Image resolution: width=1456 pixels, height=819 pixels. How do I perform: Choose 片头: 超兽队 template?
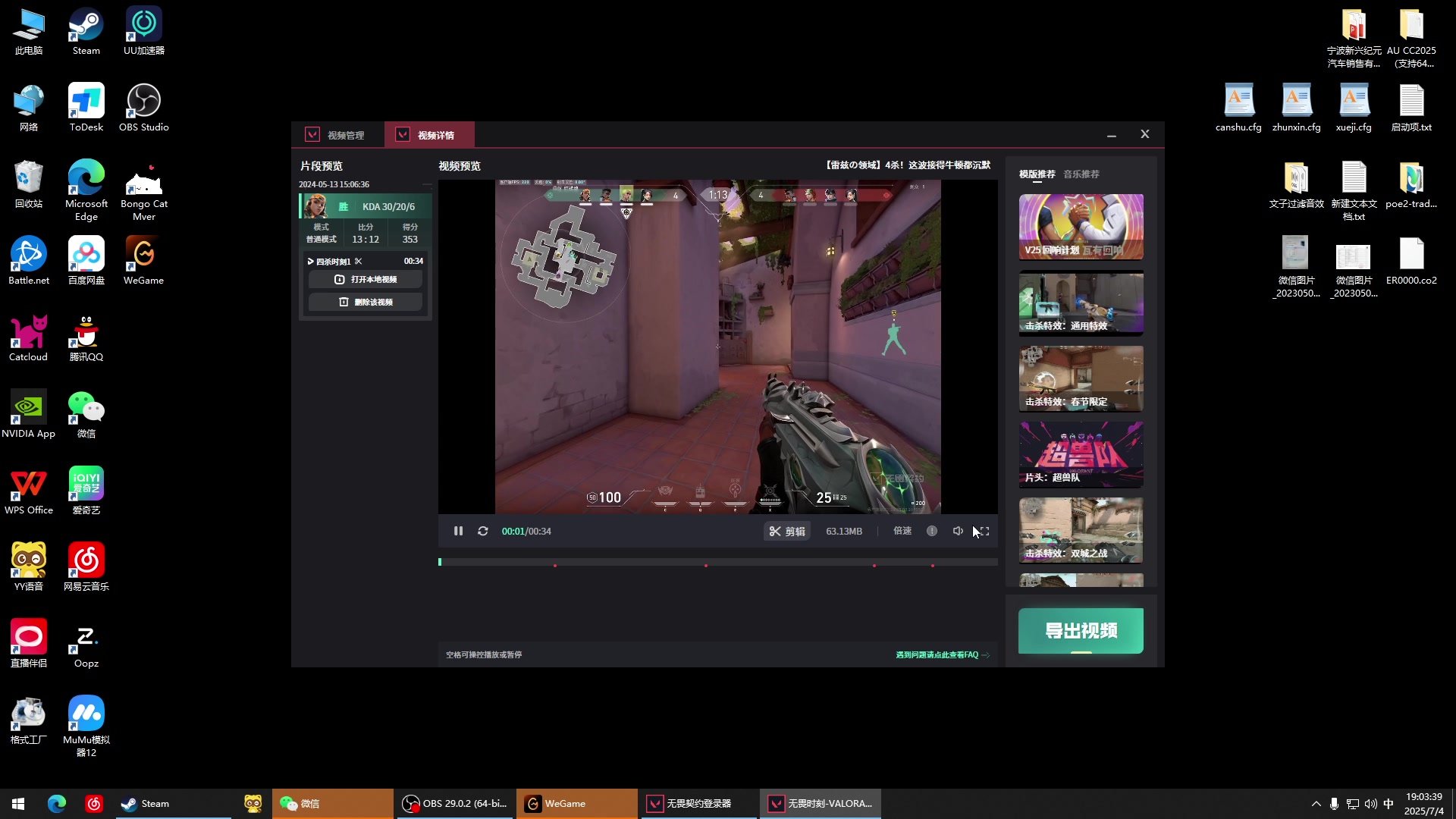click(x=1081, y=454)
